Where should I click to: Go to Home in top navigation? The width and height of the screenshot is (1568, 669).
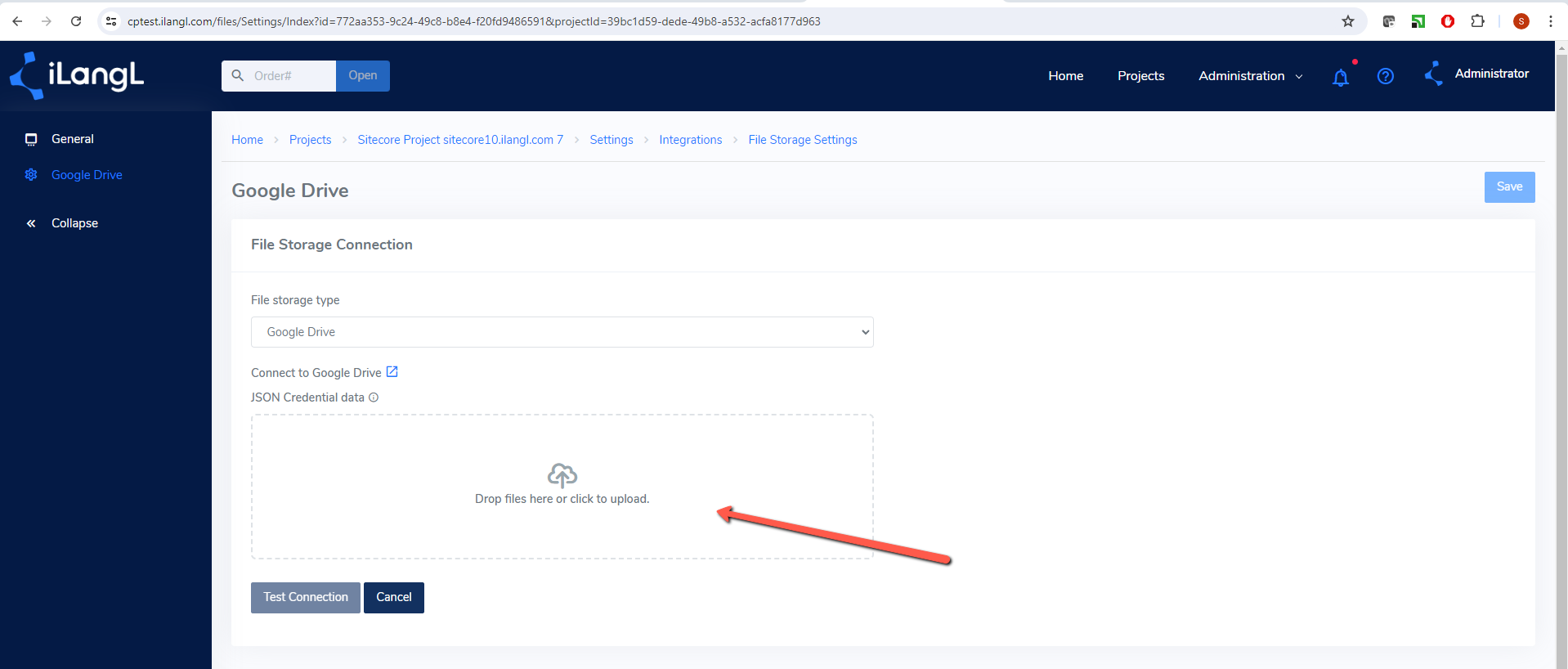coord(1066,76)
